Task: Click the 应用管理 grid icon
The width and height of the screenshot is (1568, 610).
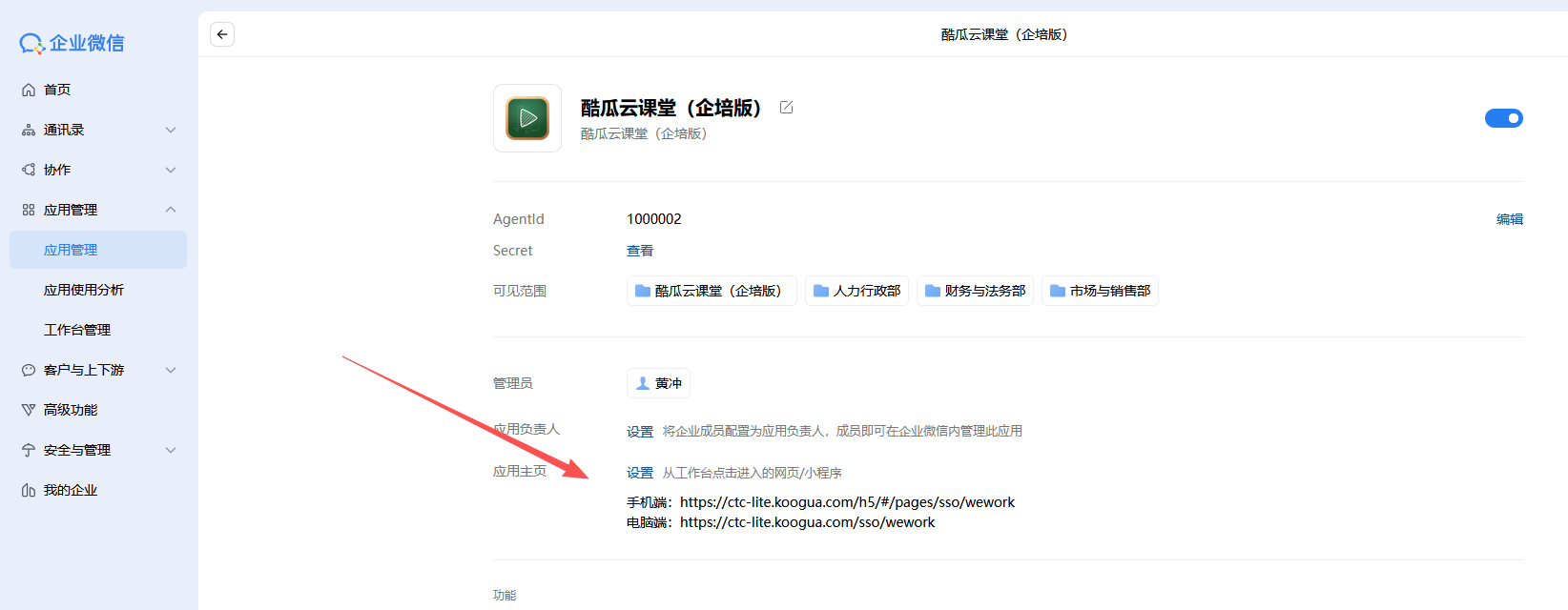Action: coord(29,210)
